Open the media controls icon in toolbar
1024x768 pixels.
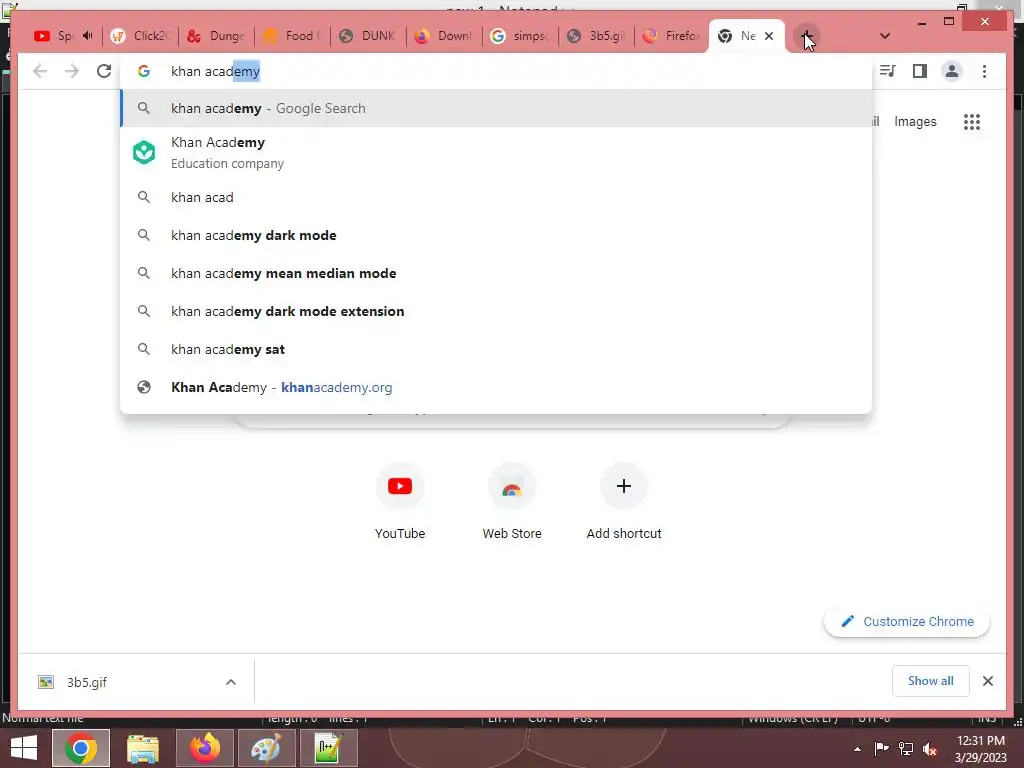click(x=888, y=71)
